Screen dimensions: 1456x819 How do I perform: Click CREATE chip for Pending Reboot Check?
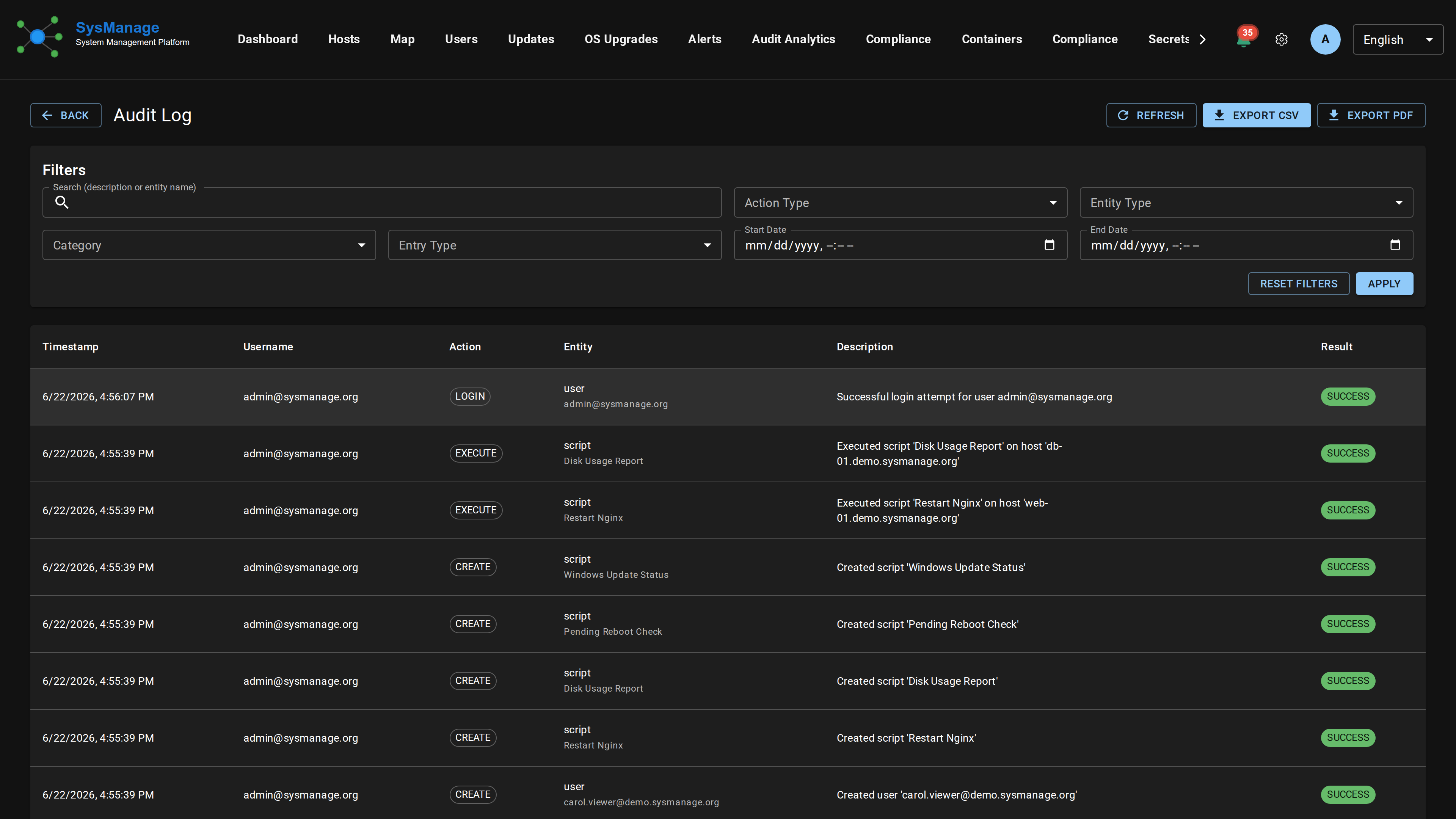tap(472, 624)
